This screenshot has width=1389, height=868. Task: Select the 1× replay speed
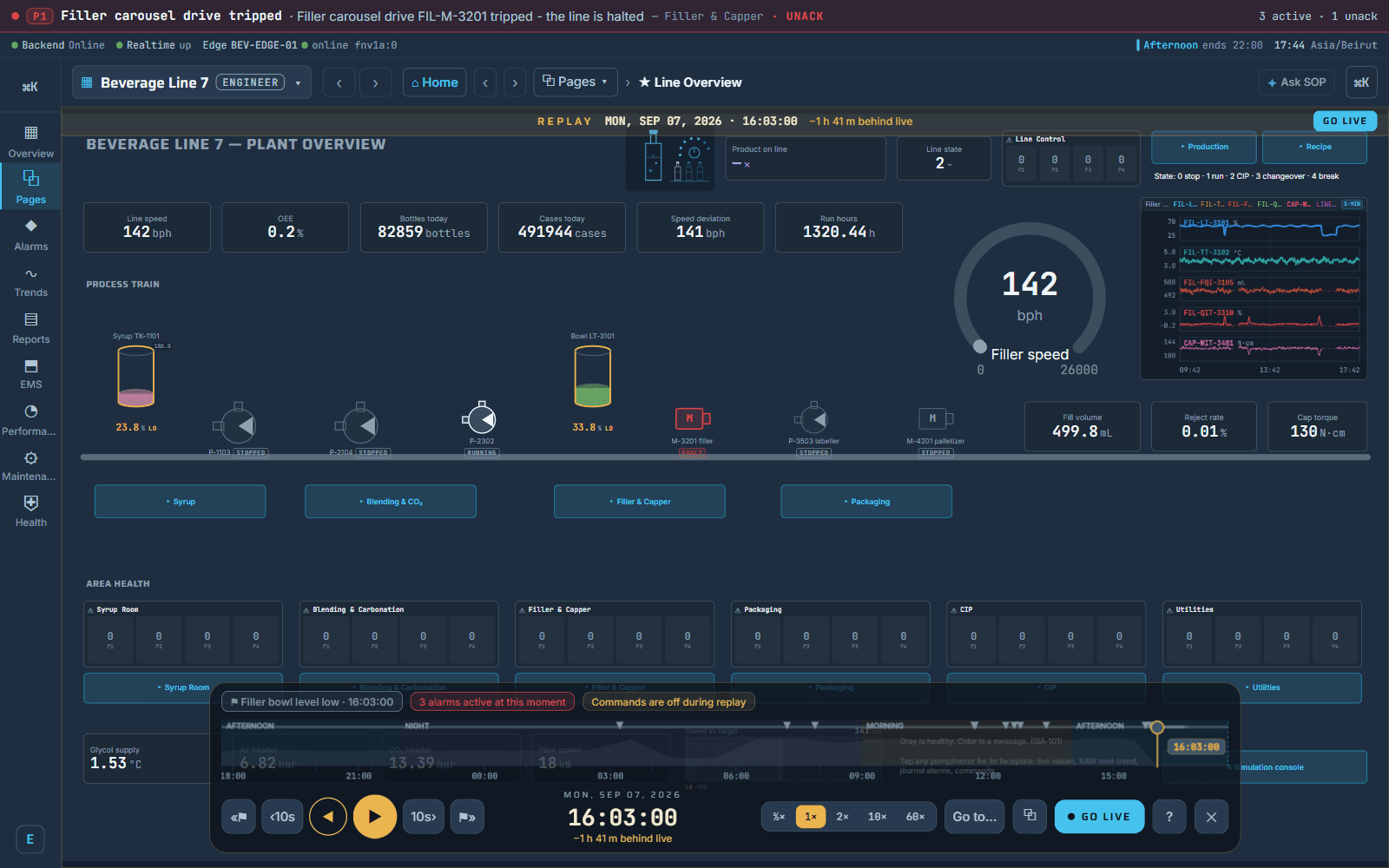811,817
